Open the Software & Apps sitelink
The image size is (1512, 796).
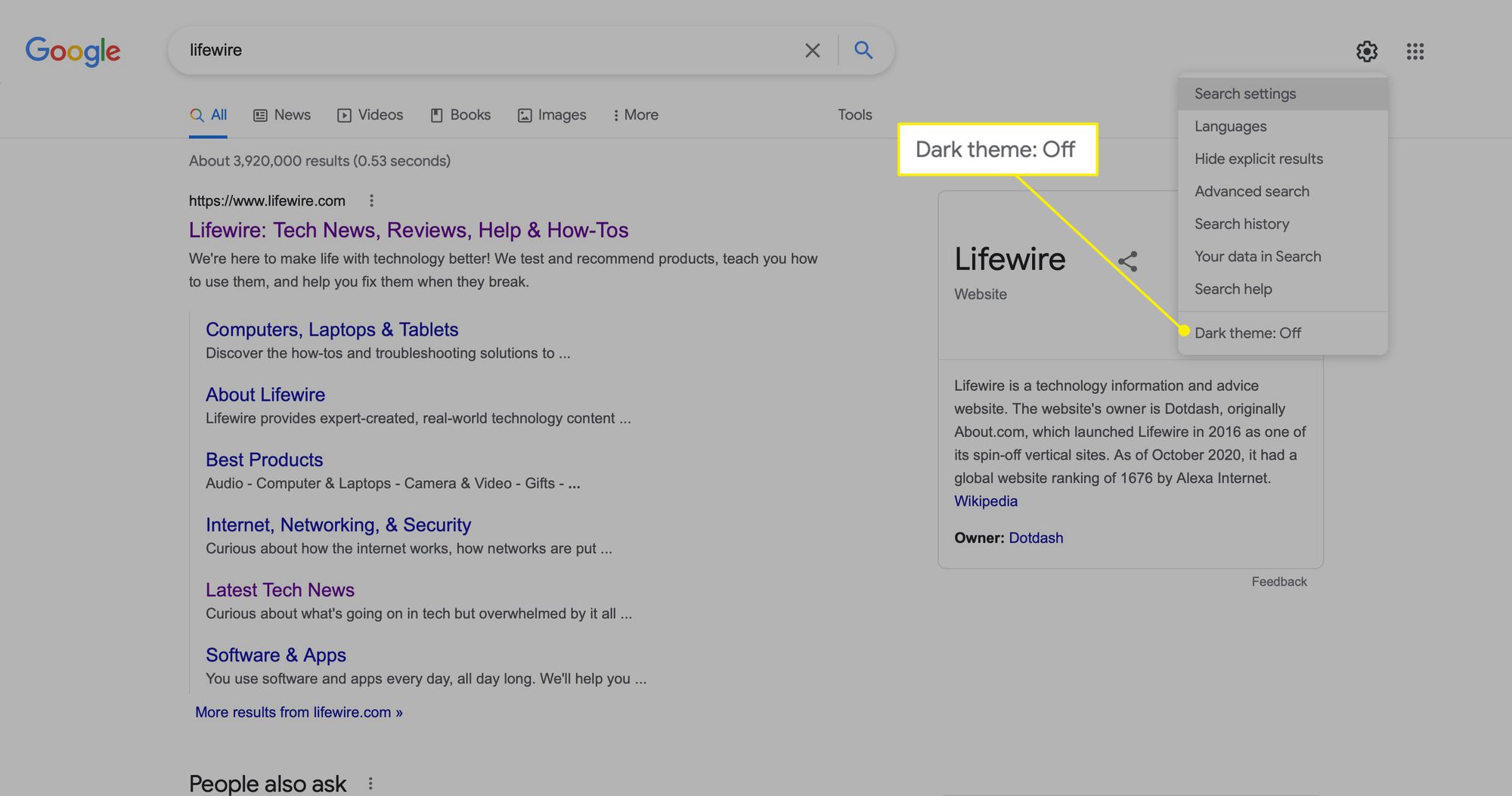pyautogui.click(x=276, y=655)
